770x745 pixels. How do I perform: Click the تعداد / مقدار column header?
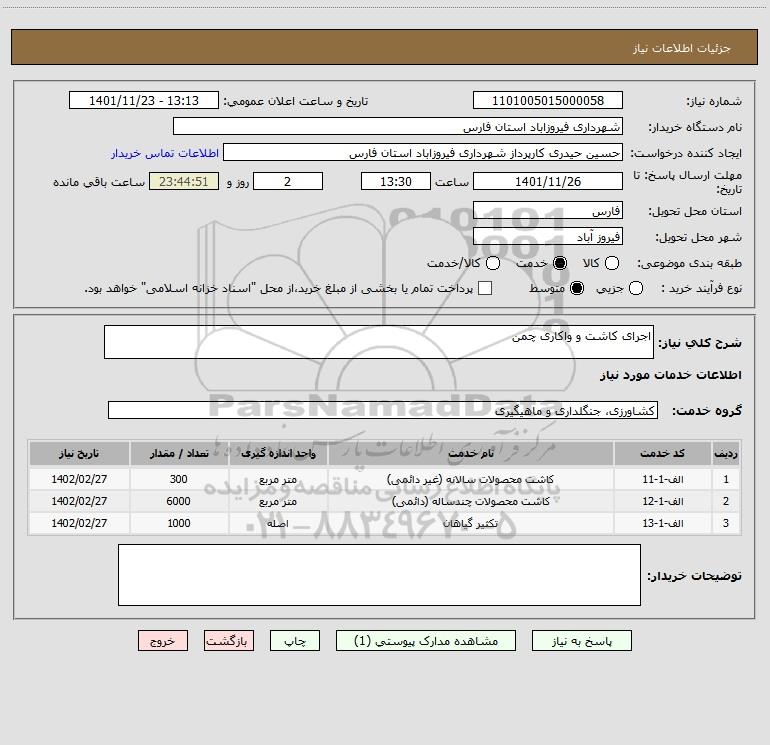pos(179,453)
